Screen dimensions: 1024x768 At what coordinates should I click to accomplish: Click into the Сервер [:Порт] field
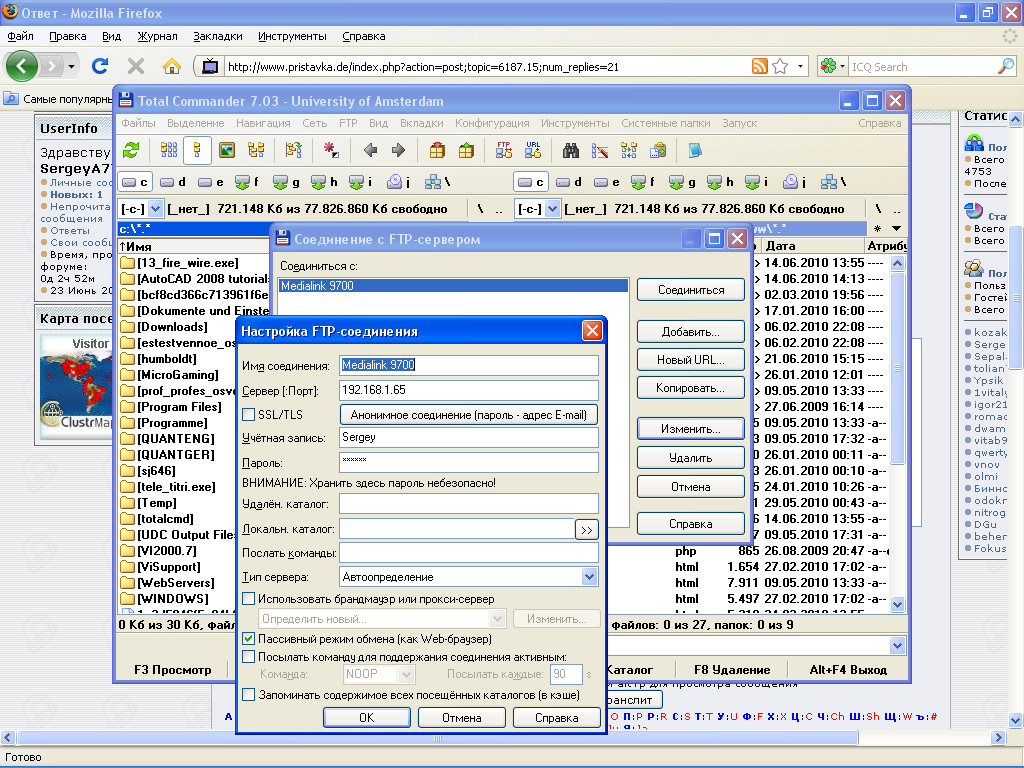(x=468, y=390)
